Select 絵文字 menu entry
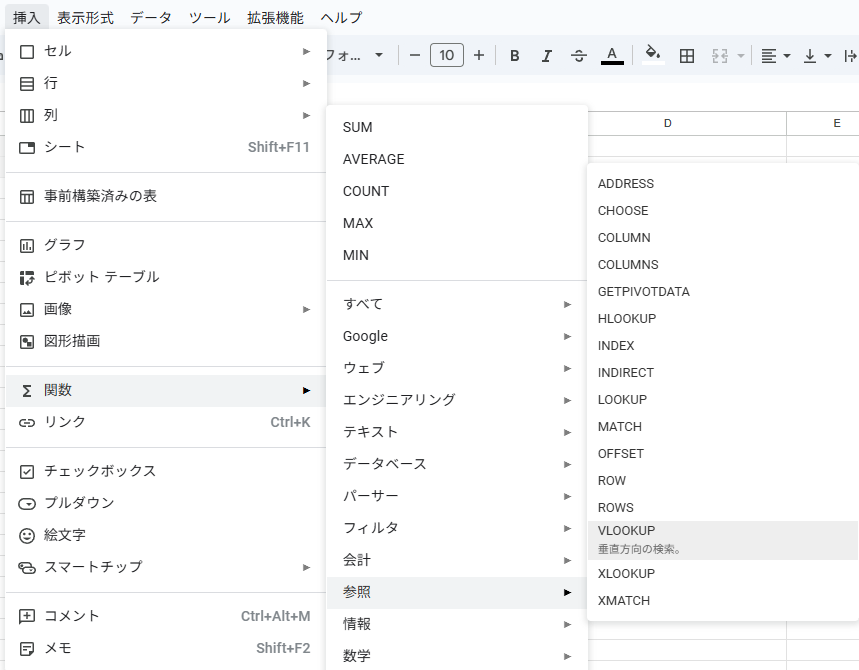This screenshot has height=670, width=859. pos(165,535)
